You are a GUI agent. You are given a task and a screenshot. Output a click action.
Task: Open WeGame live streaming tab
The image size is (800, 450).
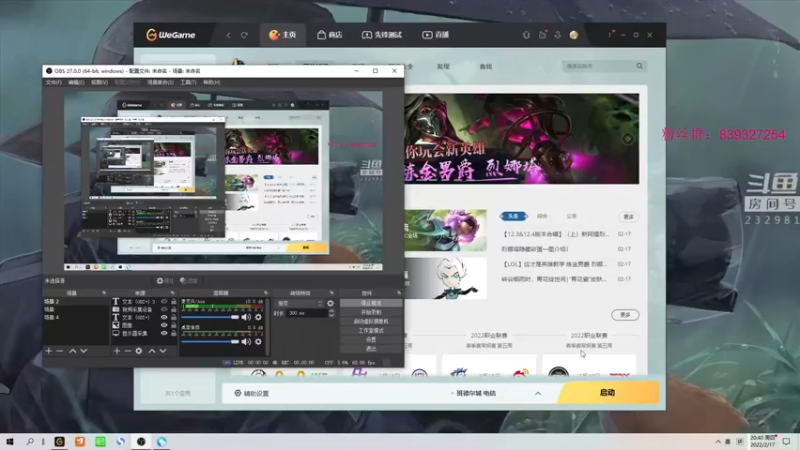436,35
